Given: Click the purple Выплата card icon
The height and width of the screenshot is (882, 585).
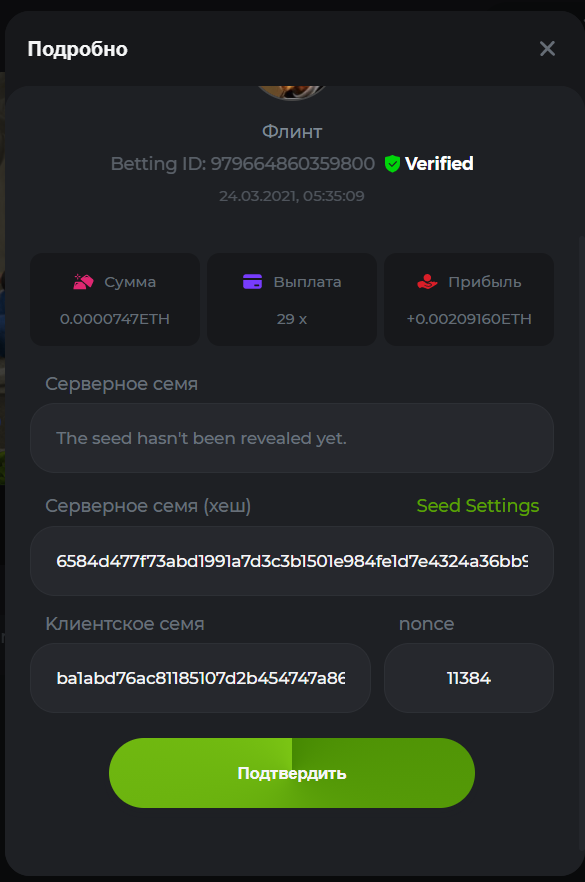Looking at the screenshot, I should coord(253,281).
